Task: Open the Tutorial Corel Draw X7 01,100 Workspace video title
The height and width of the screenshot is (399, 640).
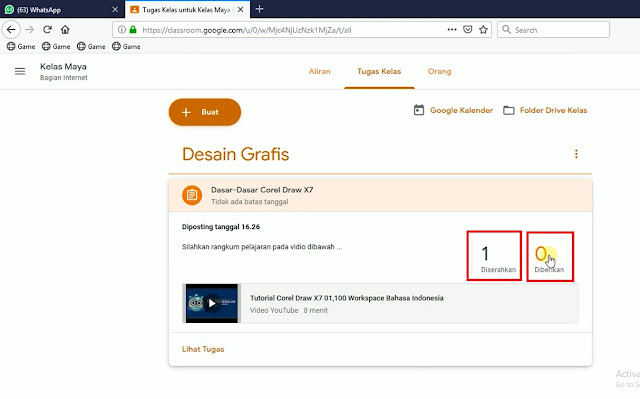Action: click(347, 298)
